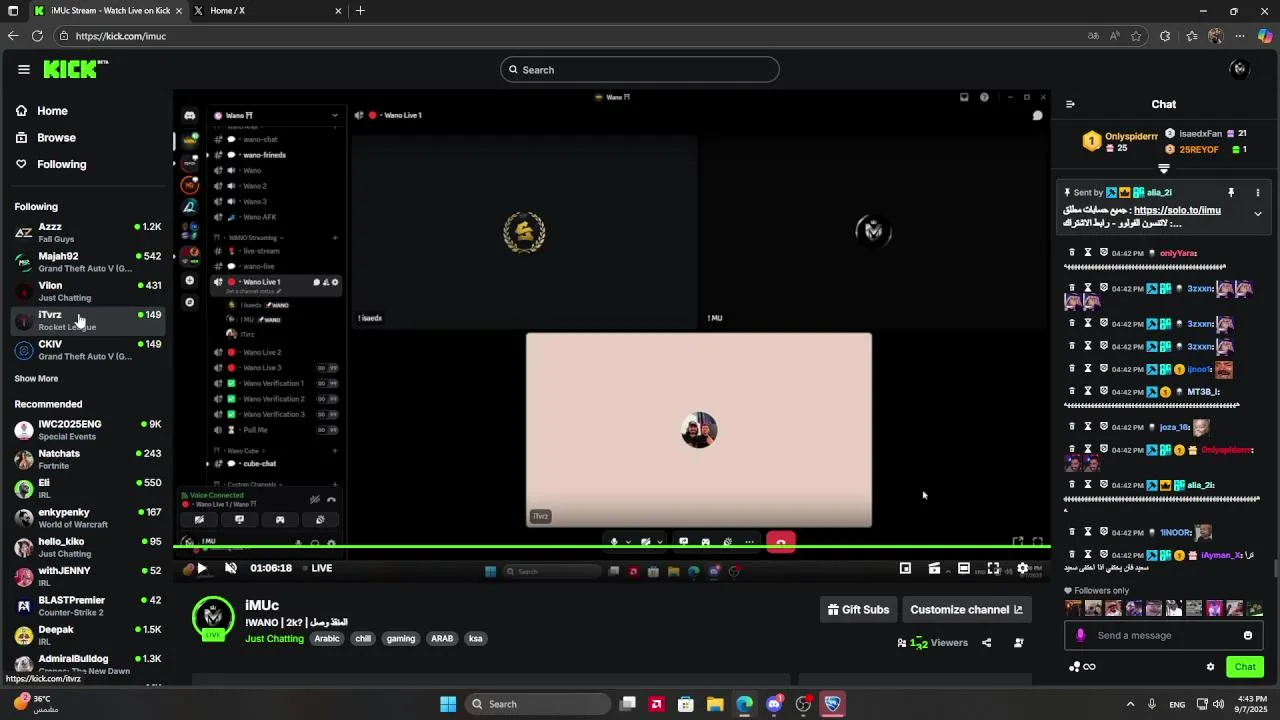Viewport: 1280px width, 720px height.
Task: Open the channel points icon below chat
Action: (x=1074, y=667)
